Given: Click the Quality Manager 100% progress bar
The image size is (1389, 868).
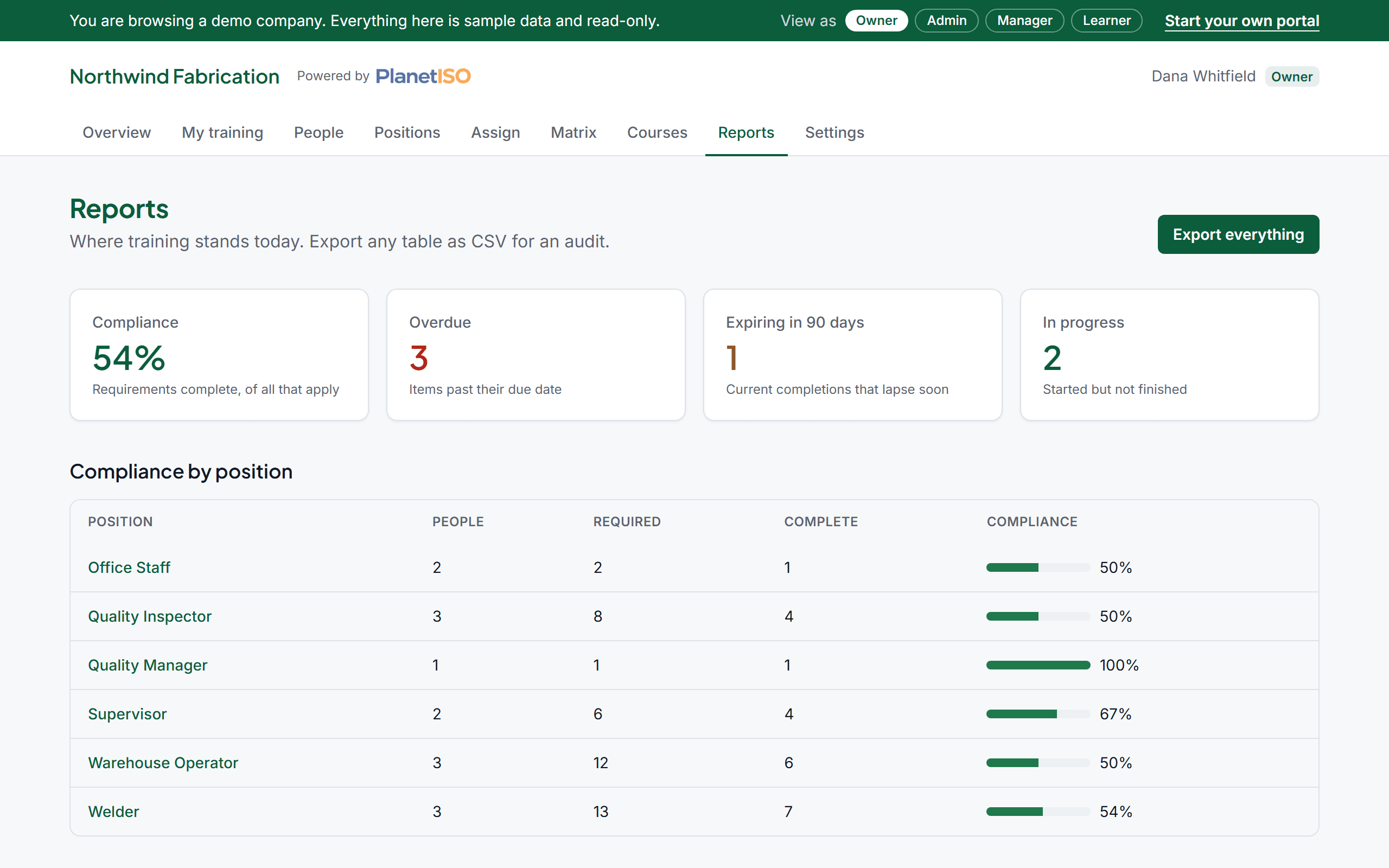Looking at the screenshot, I should tap(1038, 665).
